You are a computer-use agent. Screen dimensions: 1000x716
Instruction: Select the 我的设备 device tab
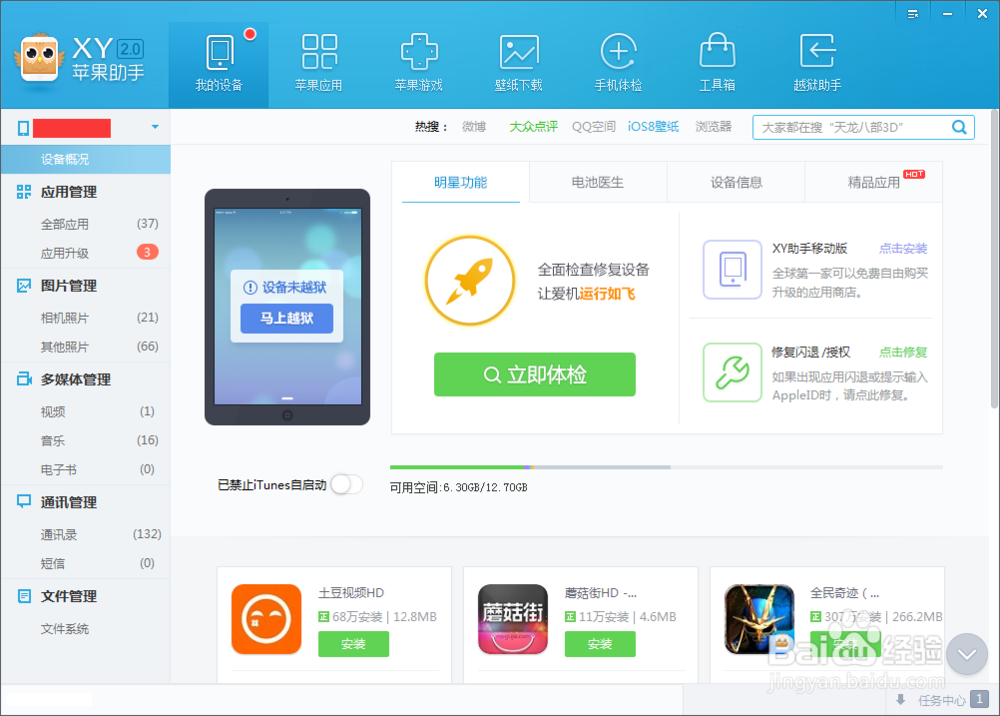click(x=219, y=60)
